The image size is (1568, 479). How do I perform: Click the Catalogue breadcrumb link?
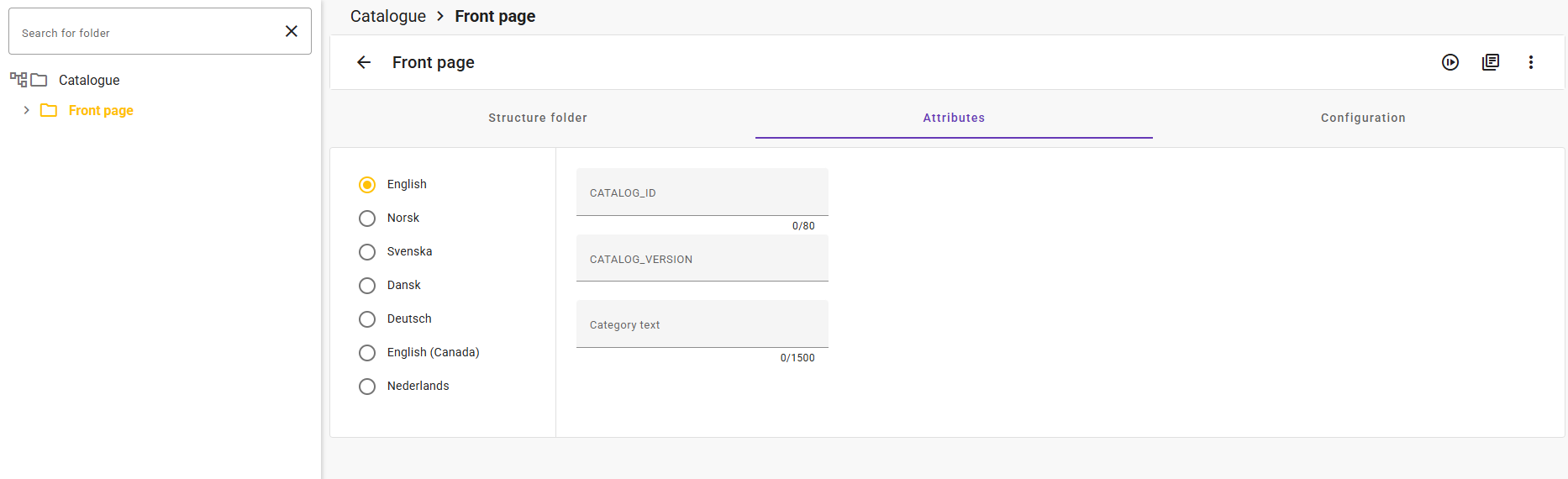click(388, 16)
